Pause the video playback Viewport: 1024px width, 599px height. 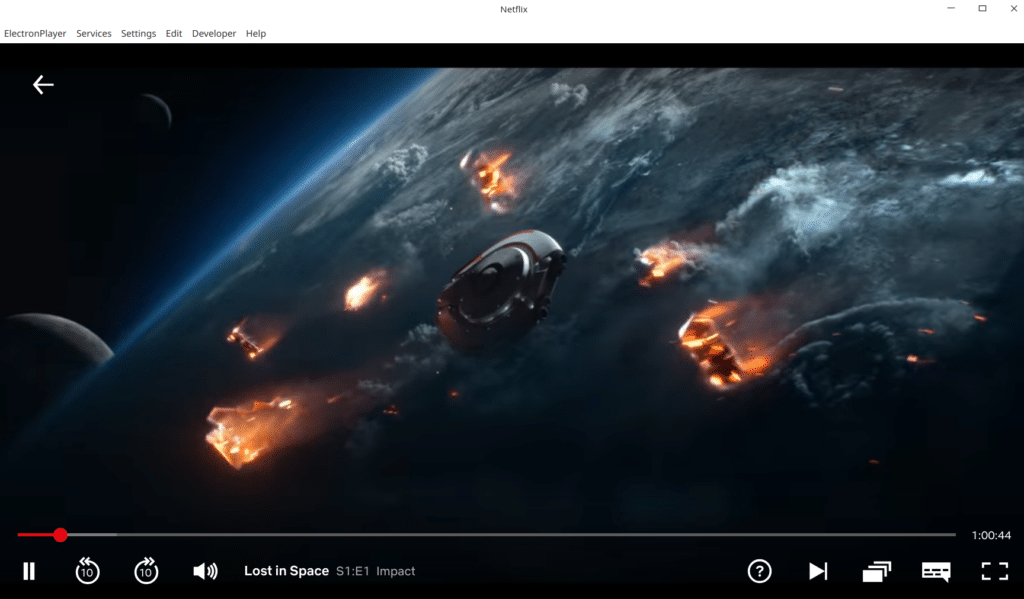tap(29, 571)
